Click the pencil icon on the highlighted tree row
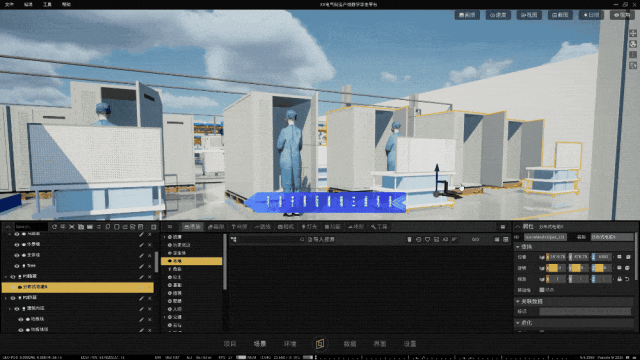Image resolution: width=640 pixels, height=360 pixels. (x=141, y=287)
